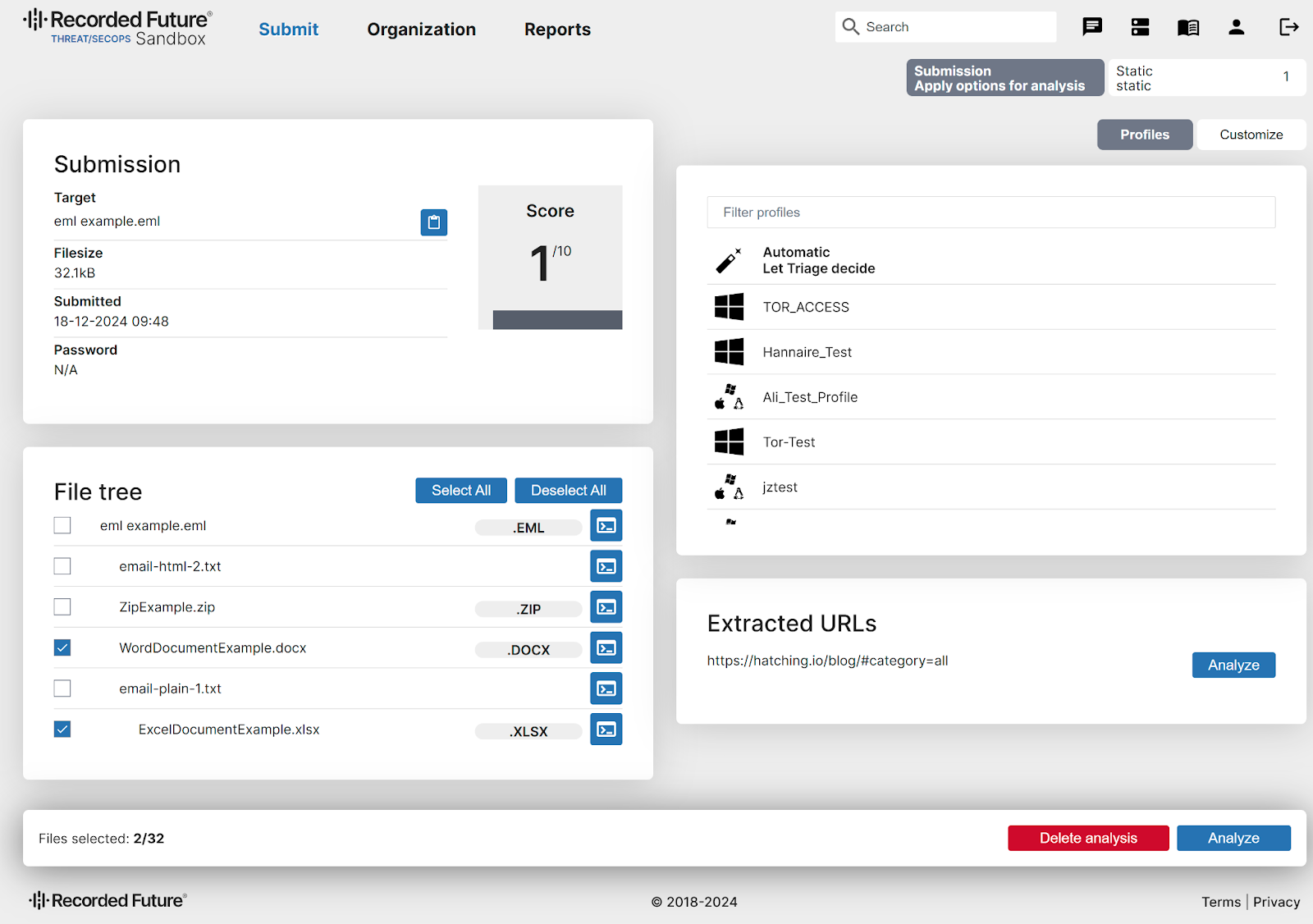Open the Reports menu
The image size is (1313, 924).
[557, 30]
